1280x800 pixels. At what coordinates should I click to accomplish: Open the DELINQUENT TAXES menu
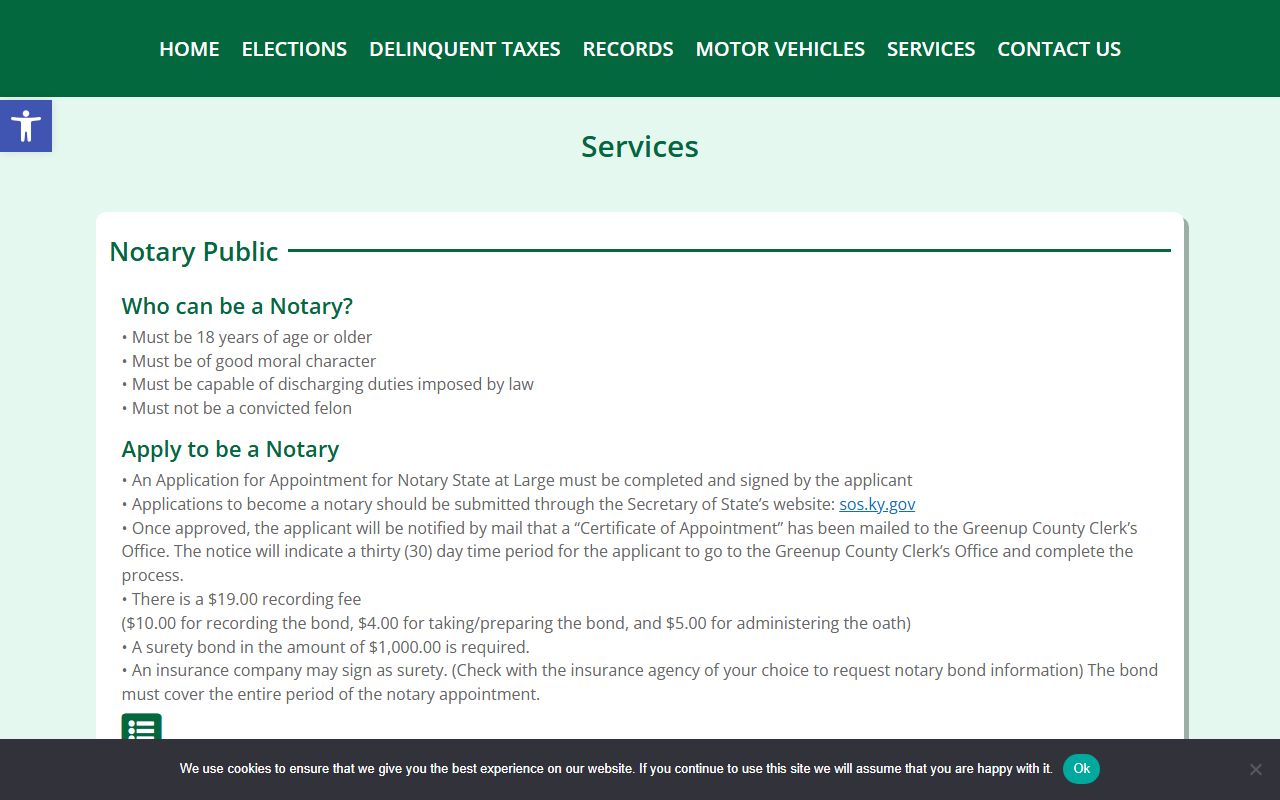465,49
